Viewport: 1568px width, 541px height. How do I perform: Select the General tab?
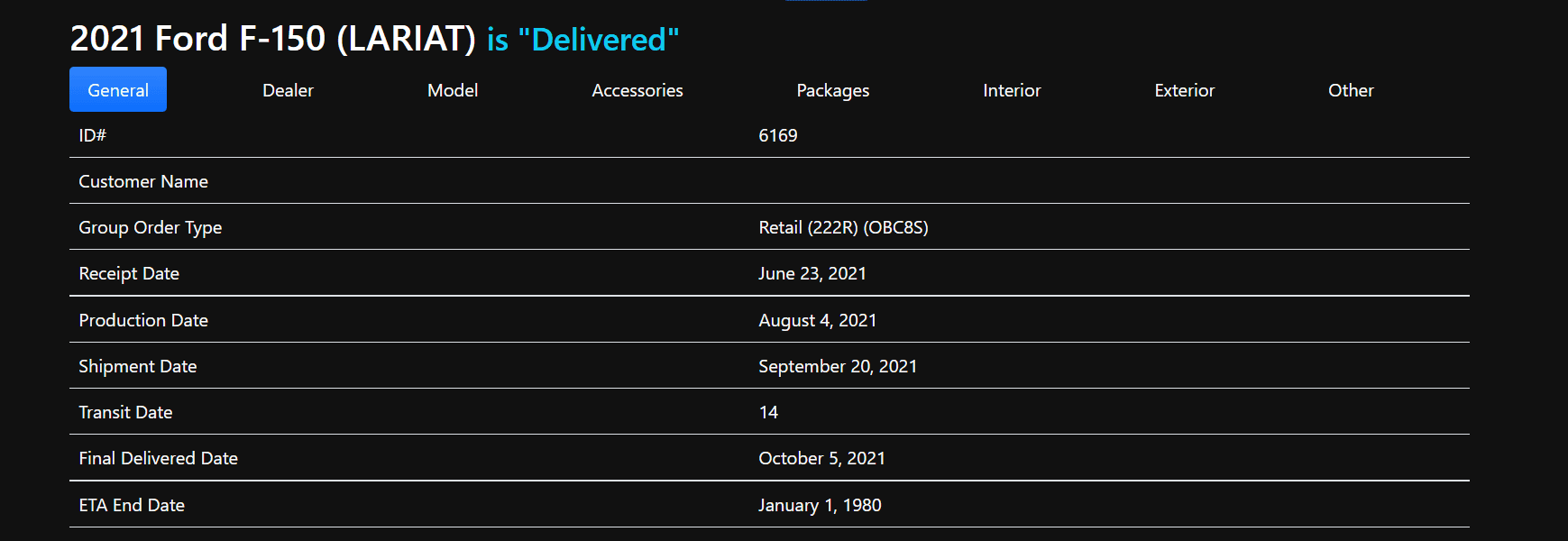tap(118, 90)
